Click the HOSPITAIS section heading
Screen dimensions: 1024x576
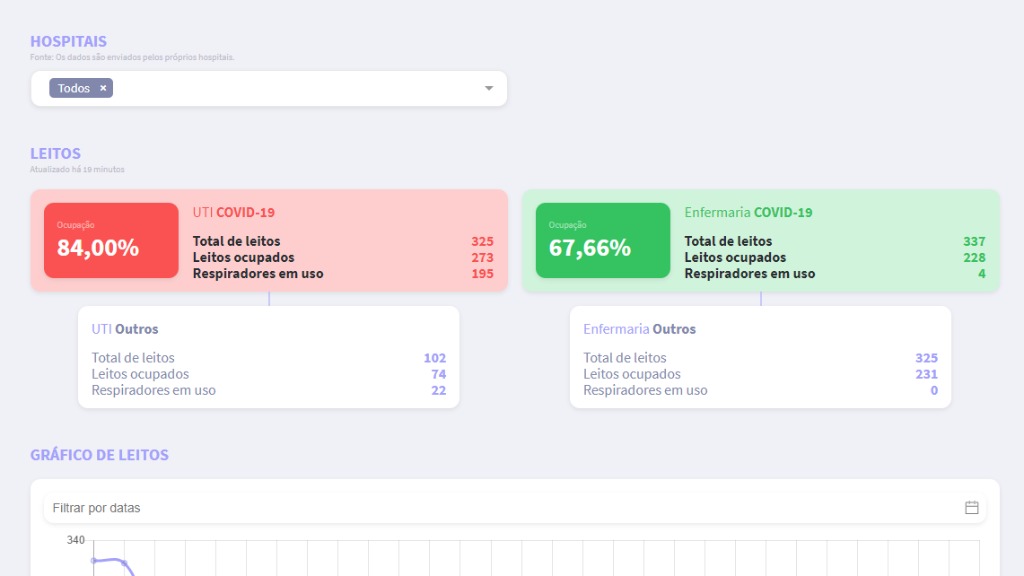(68, 42)
